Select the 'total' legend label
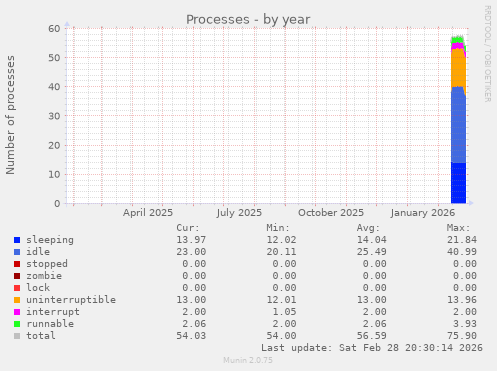This screenshot has height=371, width=497. [x=41, y=336]
